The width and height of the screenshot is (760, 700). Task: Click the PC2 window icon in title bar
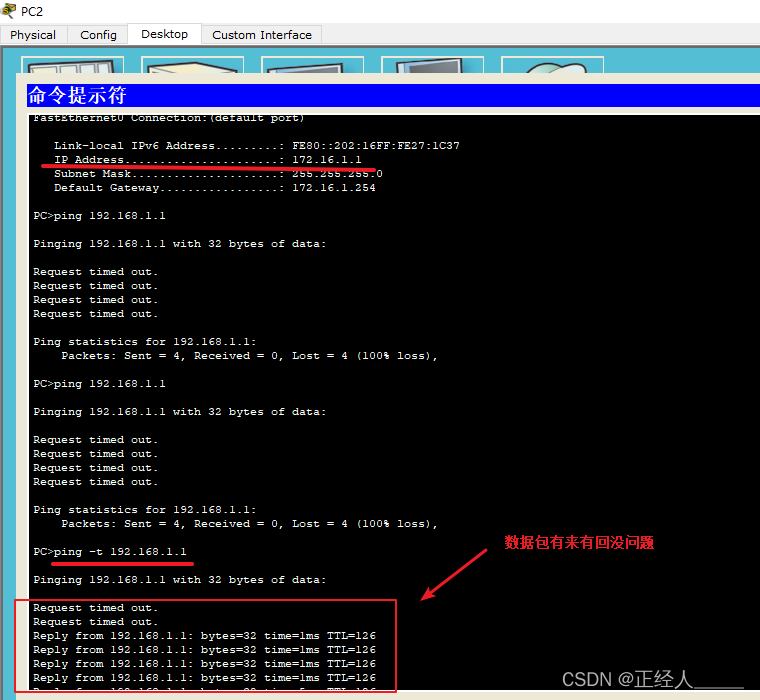click(x=10, y=11)
